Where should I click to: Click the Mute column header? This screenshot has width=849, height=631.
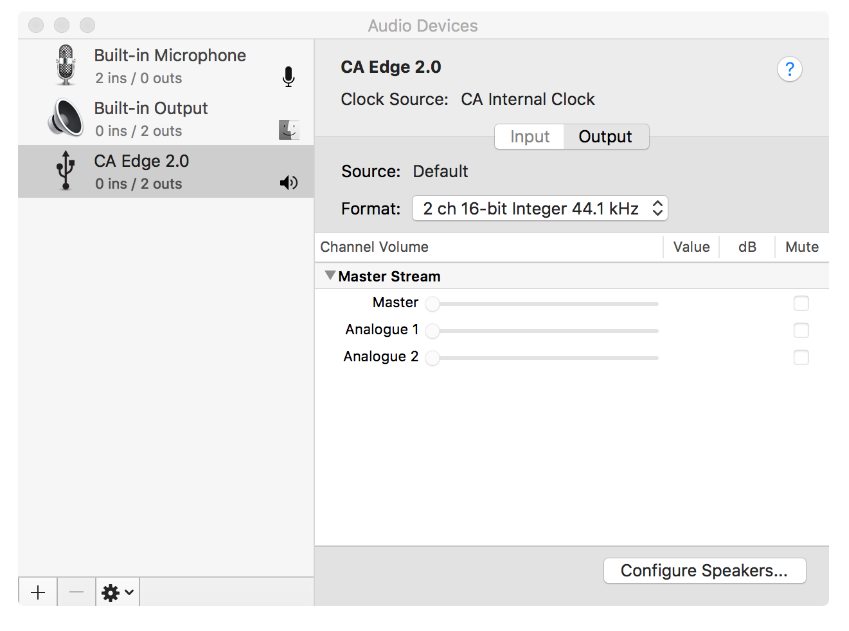[802, 247]
